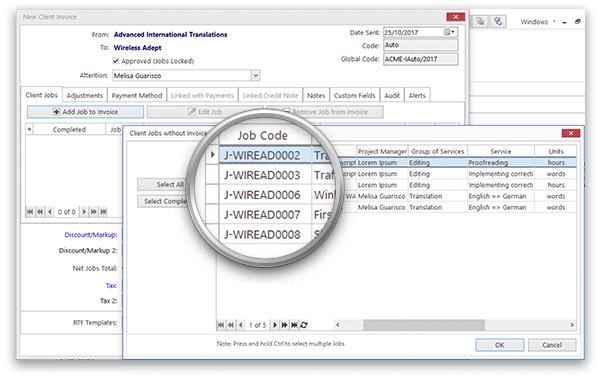Click the Add Job to Invoice button
Image resolution: width=600 pixels, height=381 pixels.
(85, 112)
